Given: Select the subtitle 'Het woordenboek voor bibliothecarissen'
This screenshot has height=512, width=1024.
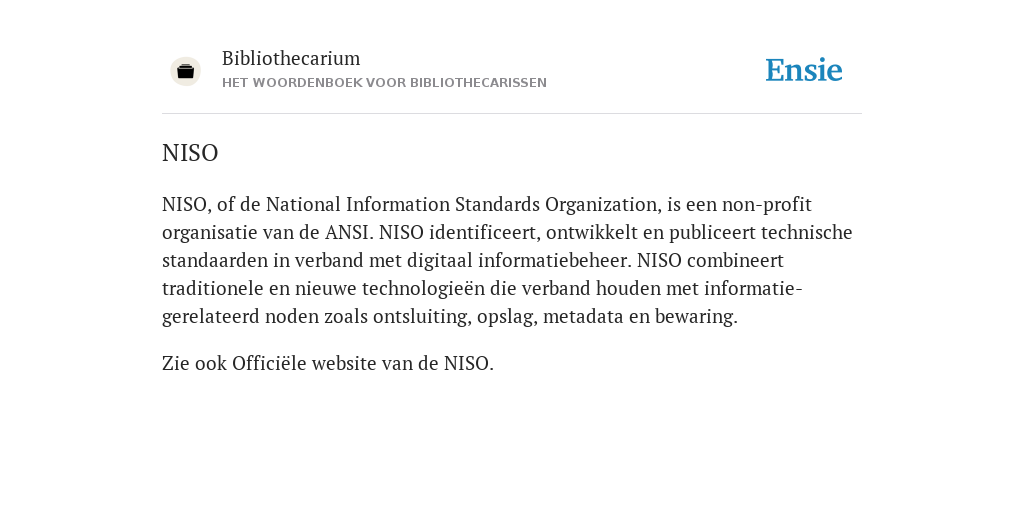Looking at the screenshot, I should pos(384,83).
